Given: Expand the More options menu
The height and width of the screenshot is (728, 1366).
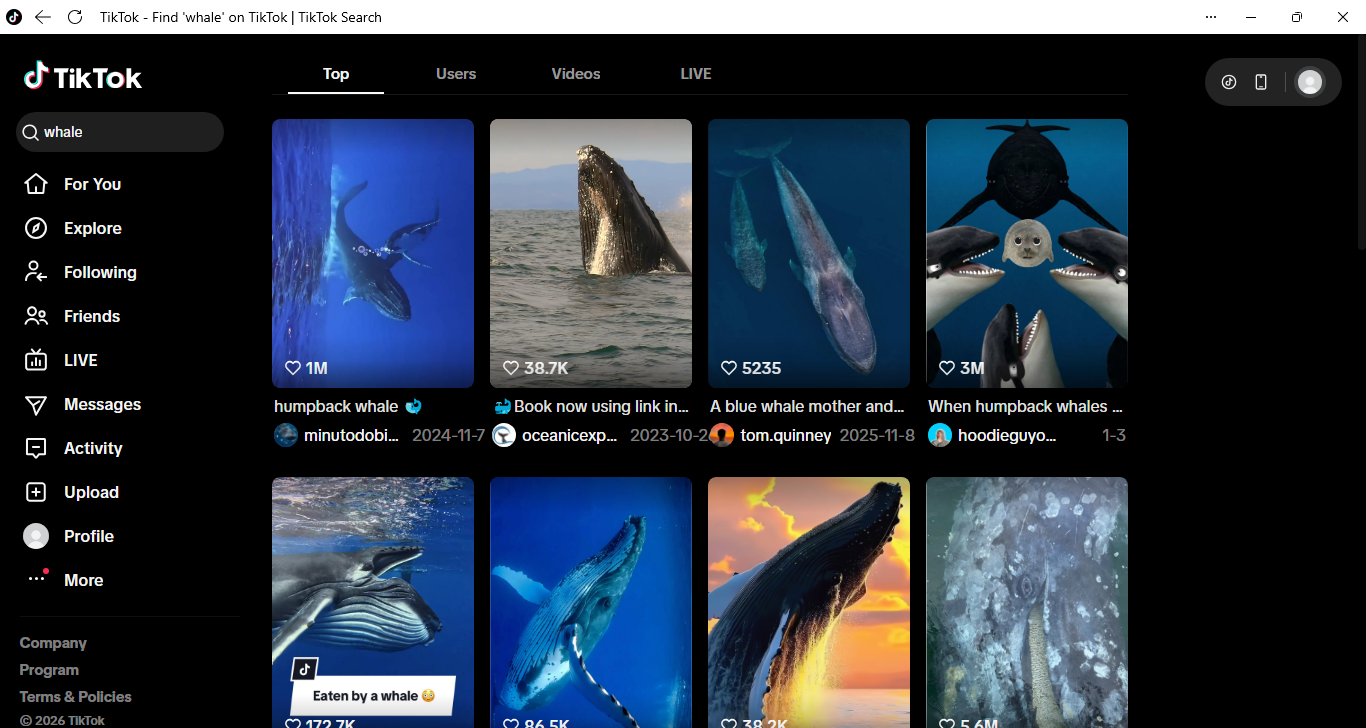Looking at the screenshot, I should pos(82,580).
